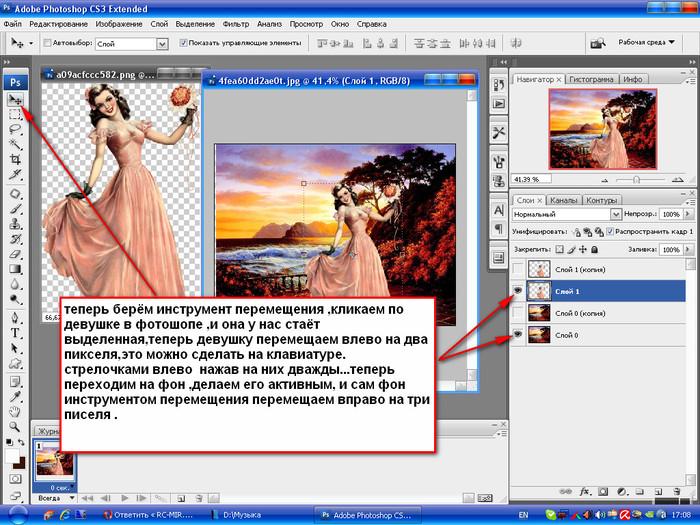The image size is (700, 525).
Task: Select the Slice tool
Action: [x=16, y=175]
